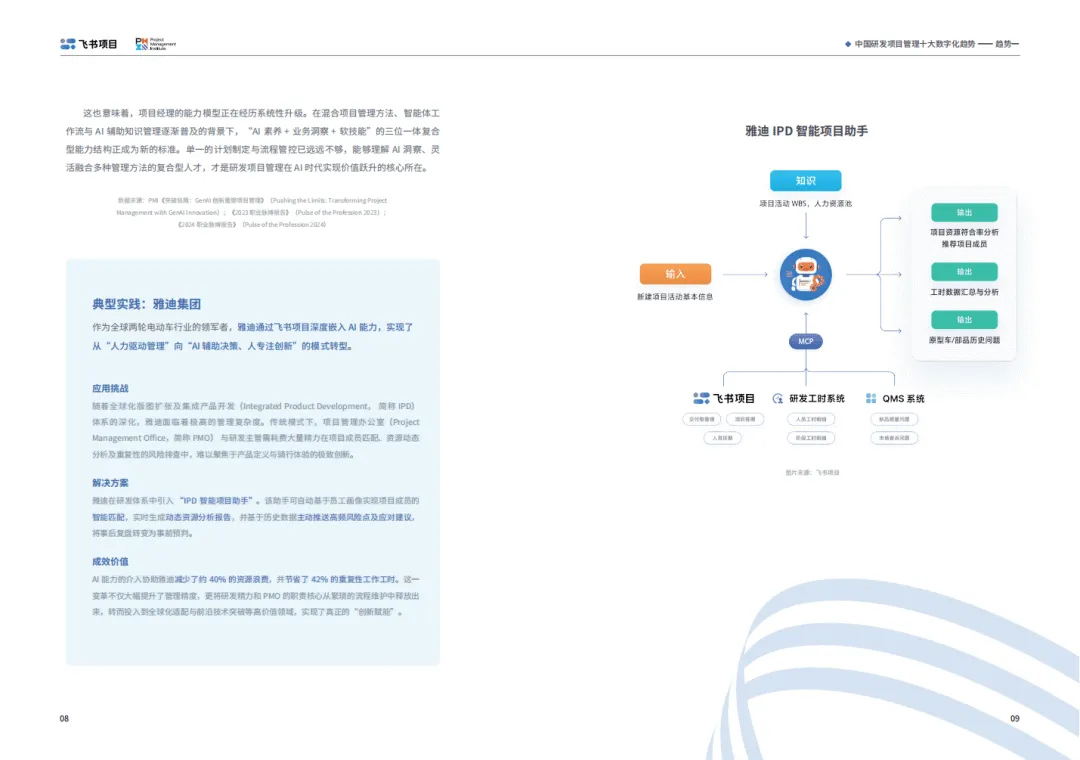This screenshot has height=760, width=1080.
Task: Click the lower pill under QMS 系统
Action: 894,438
